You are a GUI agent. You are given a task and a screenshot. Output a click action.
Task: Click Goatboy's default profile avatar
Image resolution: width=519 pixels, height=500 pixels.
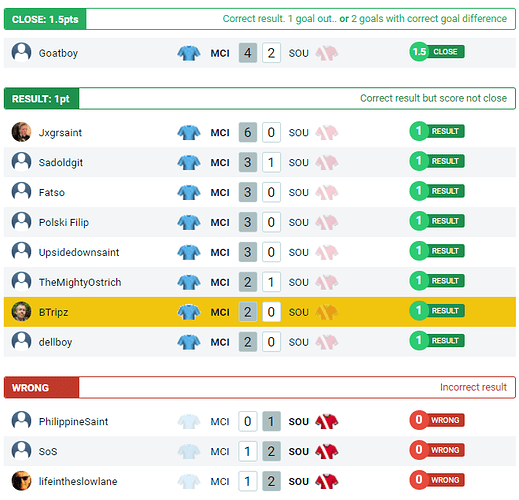pos(21,52)
